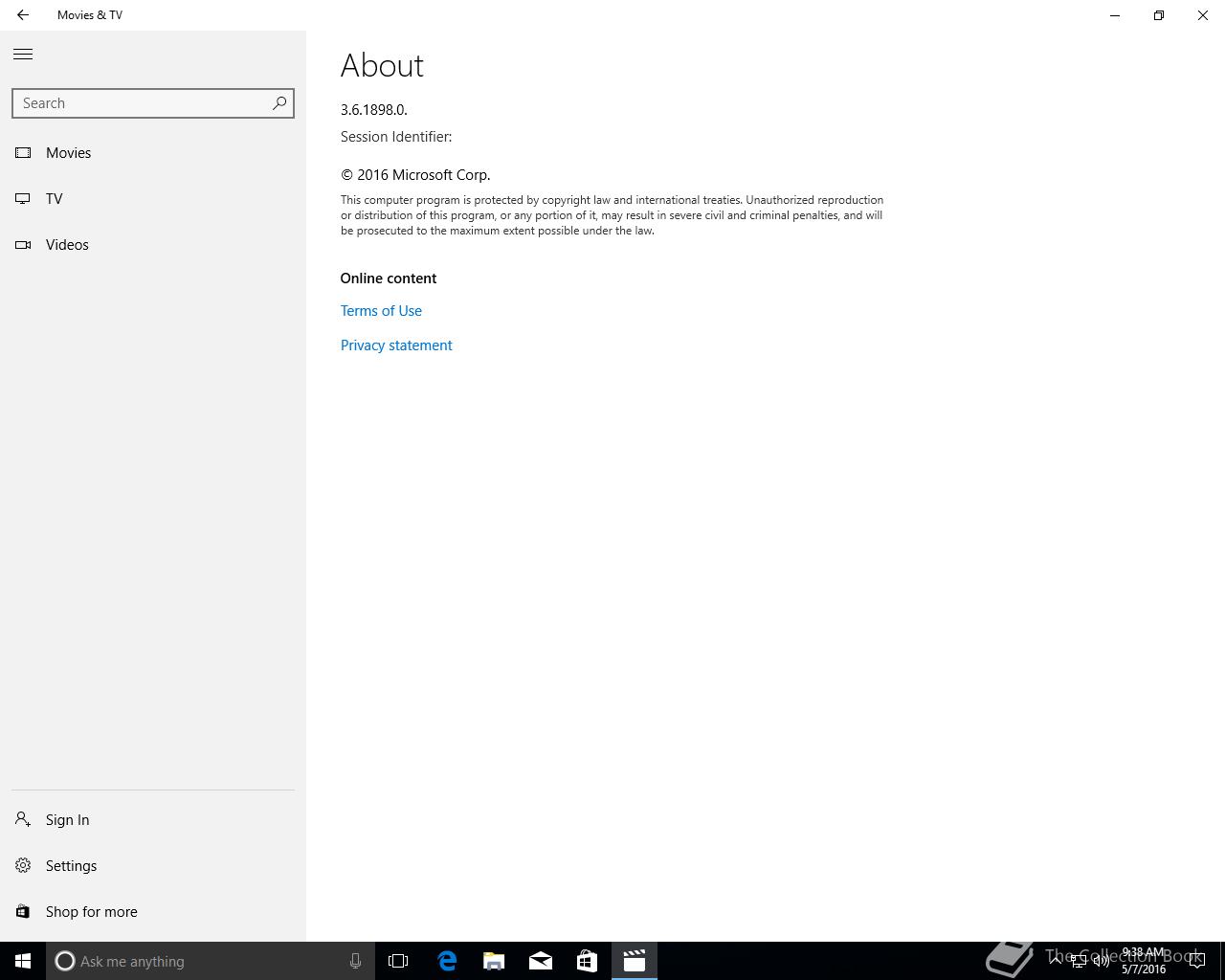This screenshot has height=980, width=1225.
Task: Open the Mail app from taskbar
Action: [x=541, y=961]
